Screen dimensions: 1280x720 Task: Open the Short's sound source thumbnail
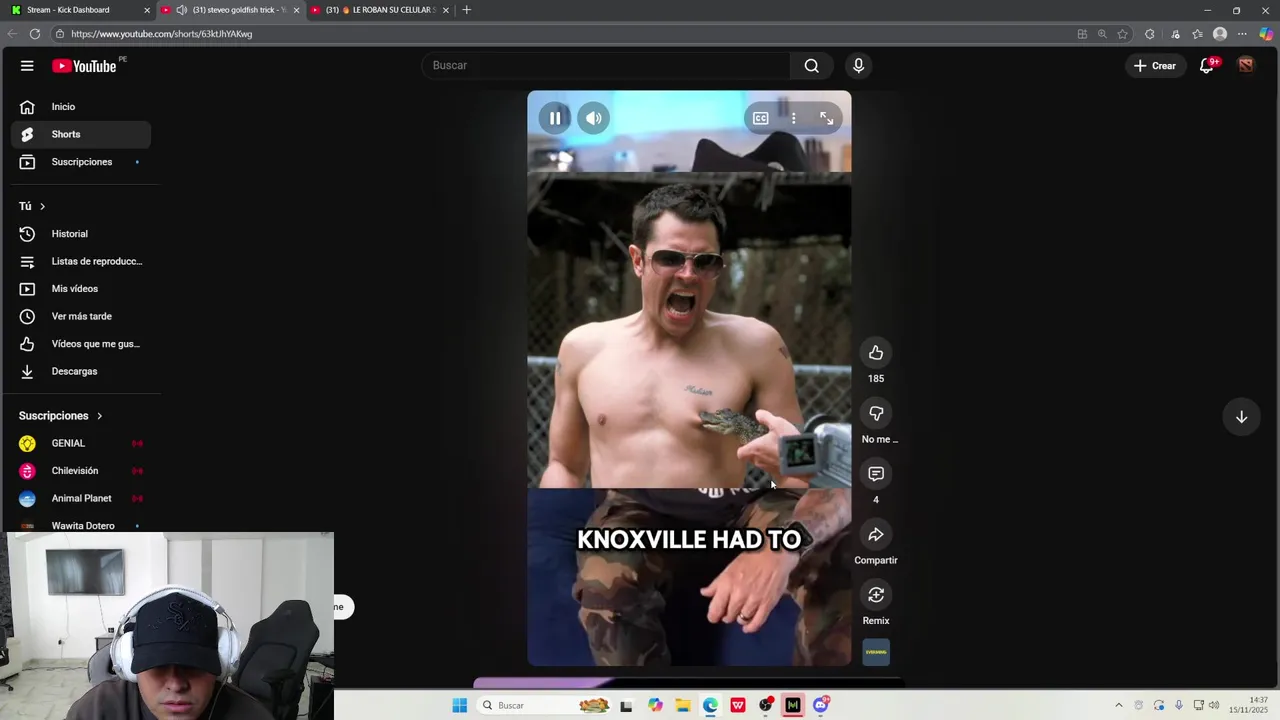(x=876, y=652)
